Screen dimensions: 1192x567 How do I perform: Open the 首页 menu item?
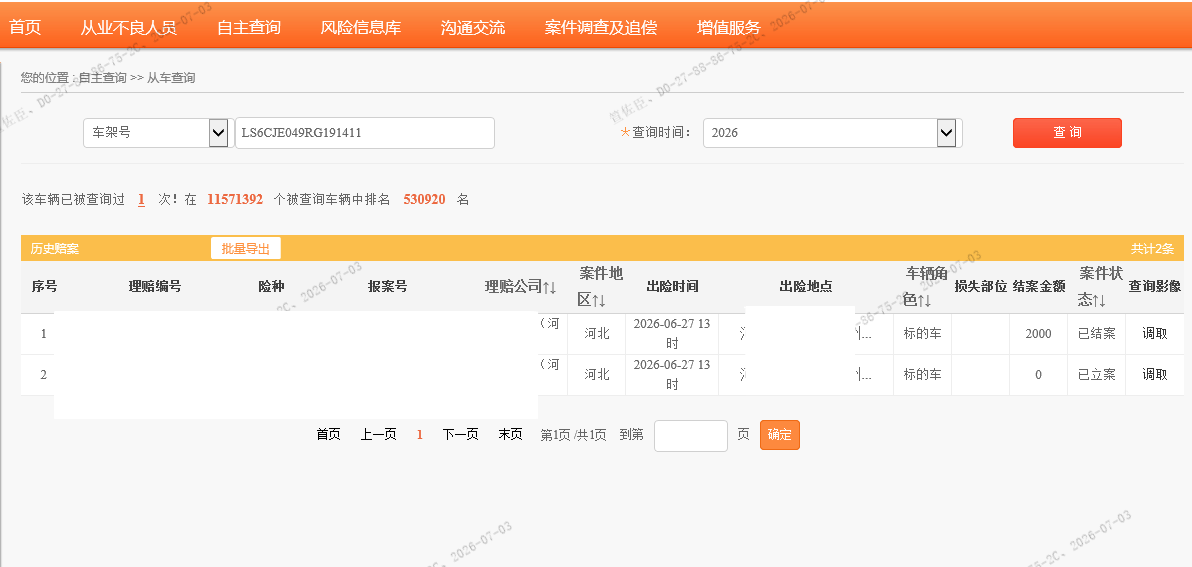pyautogui.click(x=24, y=27)
